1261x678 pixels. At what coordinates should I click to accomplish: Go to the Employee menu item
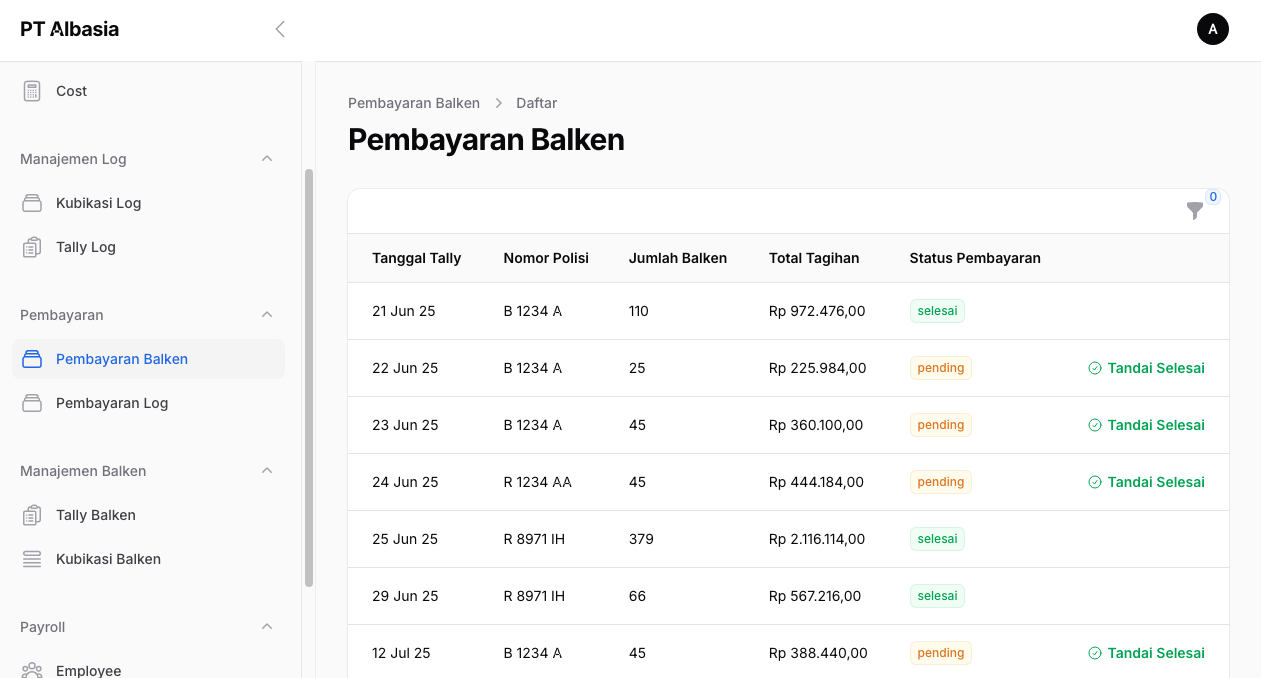pos(88,670)
